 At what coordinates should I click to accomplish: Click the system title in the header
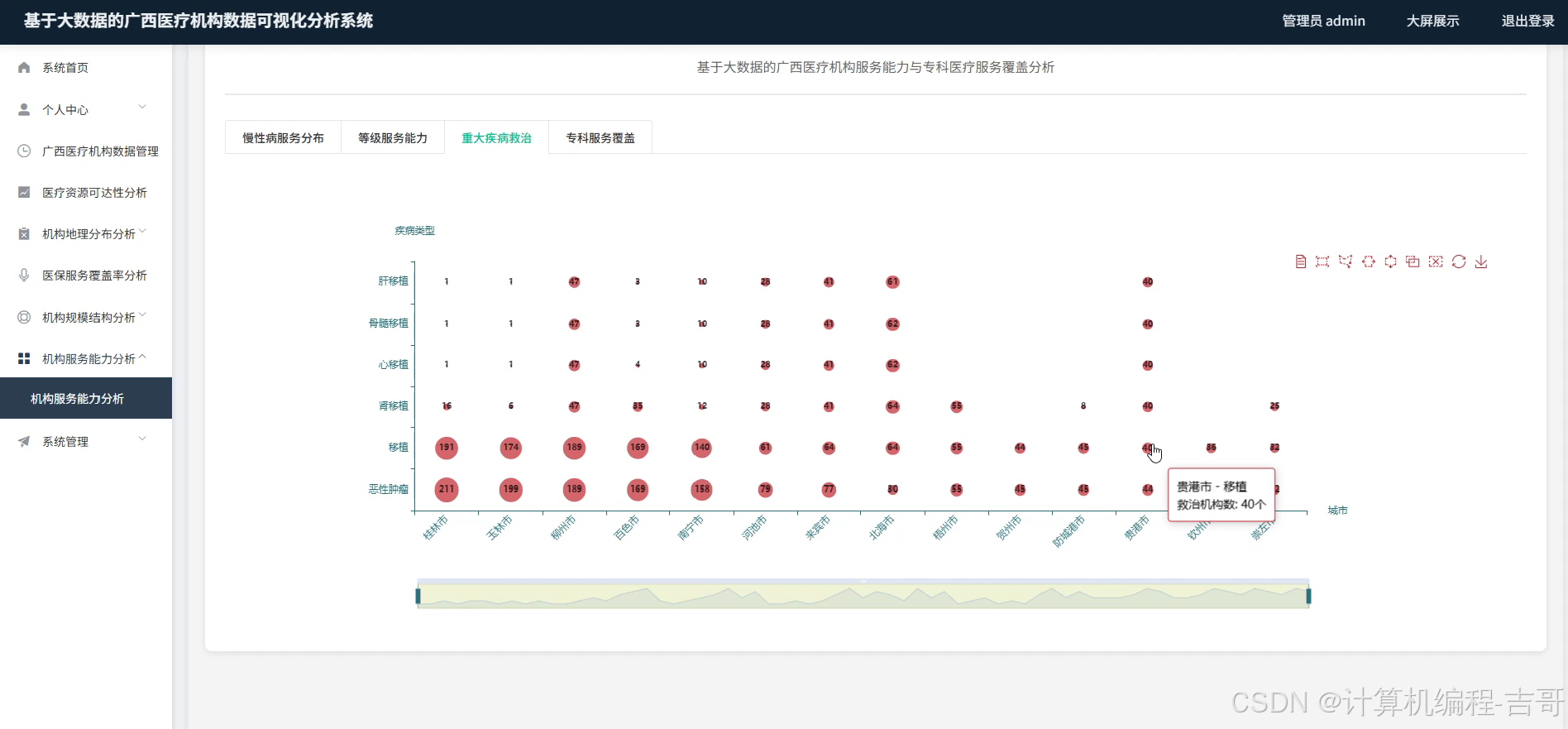click(x=198, y=21)
